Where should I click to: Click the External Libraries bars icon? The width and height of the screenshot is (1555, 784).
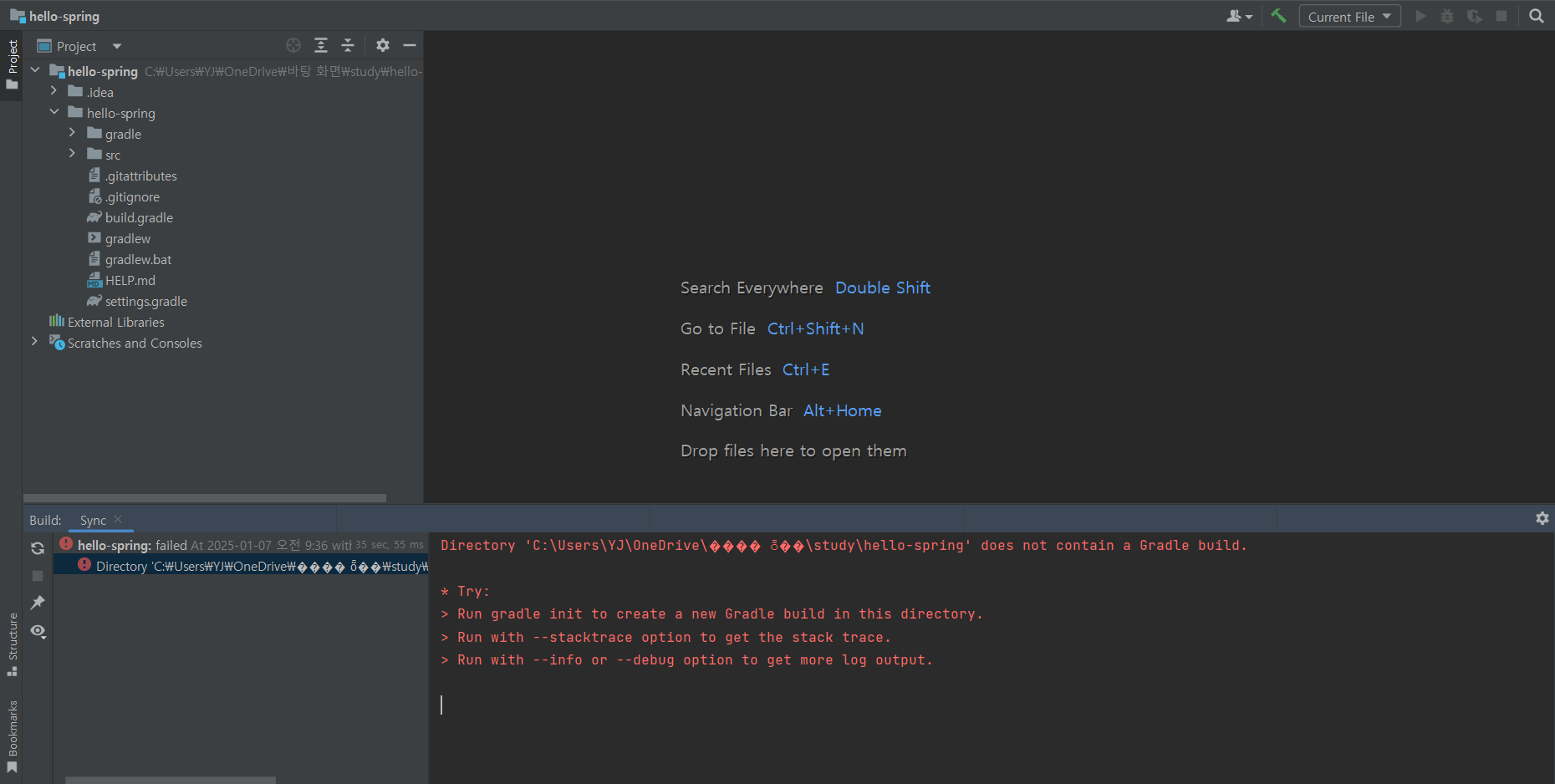(57, 321)
